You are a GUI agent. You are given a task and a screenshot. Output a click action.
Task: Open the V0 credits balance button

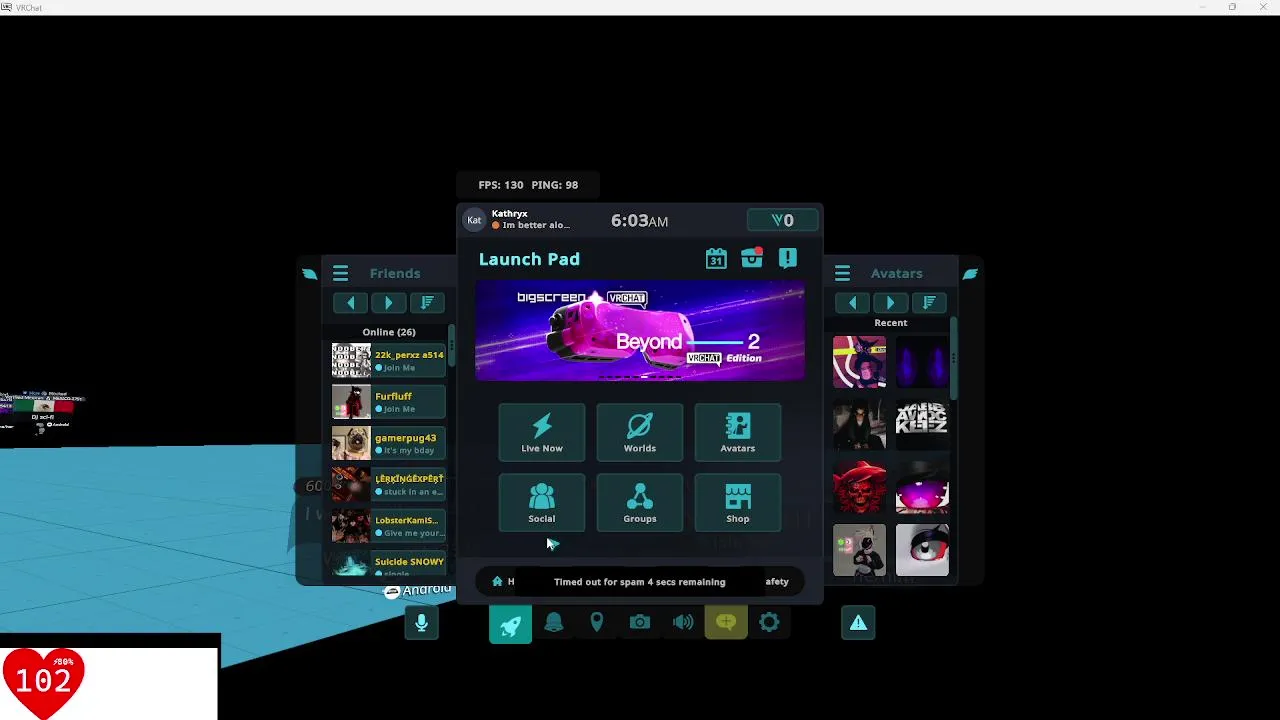point(783,220)
